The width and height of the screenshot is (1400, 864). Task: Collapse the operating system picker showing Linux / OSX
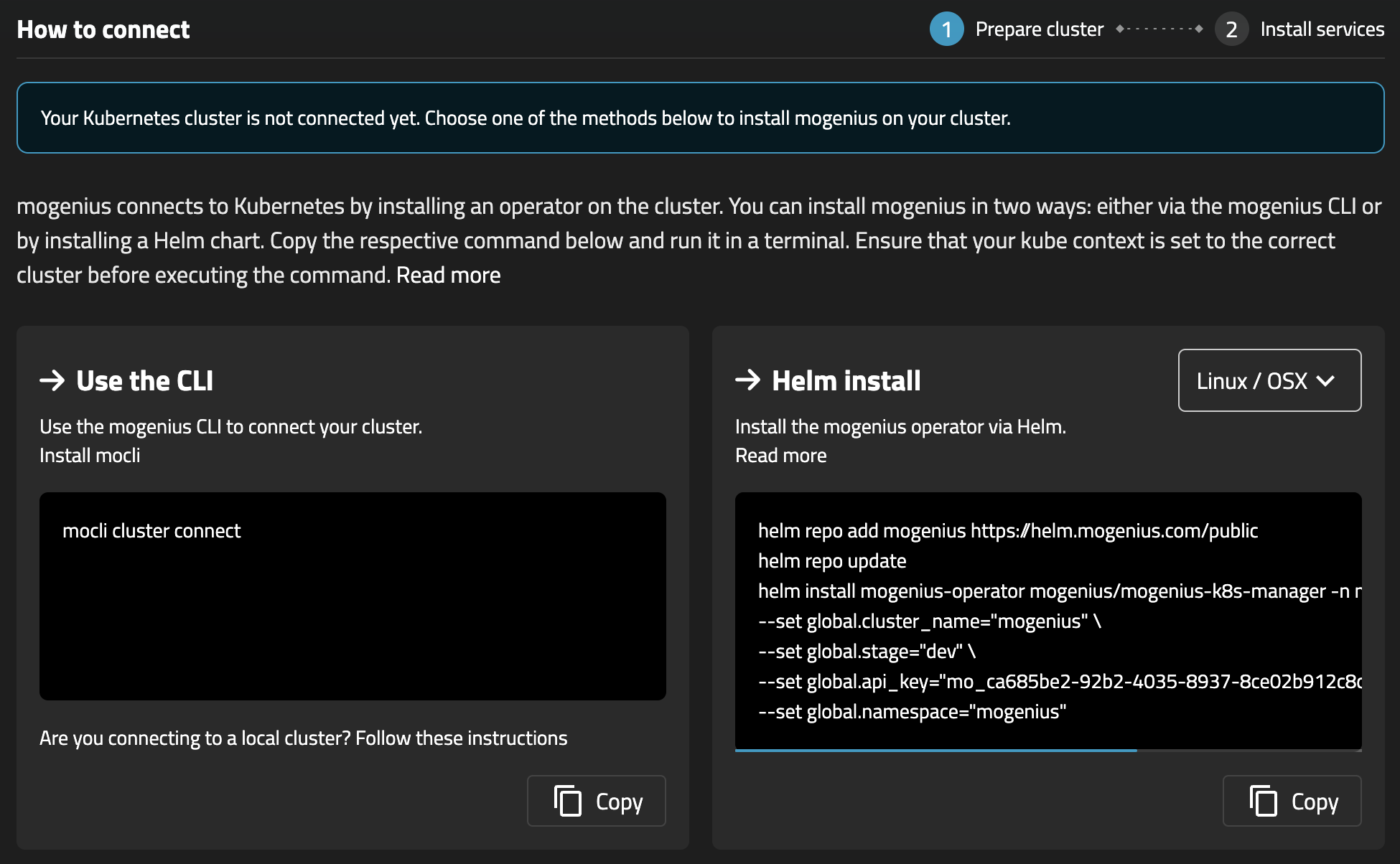1269,380
